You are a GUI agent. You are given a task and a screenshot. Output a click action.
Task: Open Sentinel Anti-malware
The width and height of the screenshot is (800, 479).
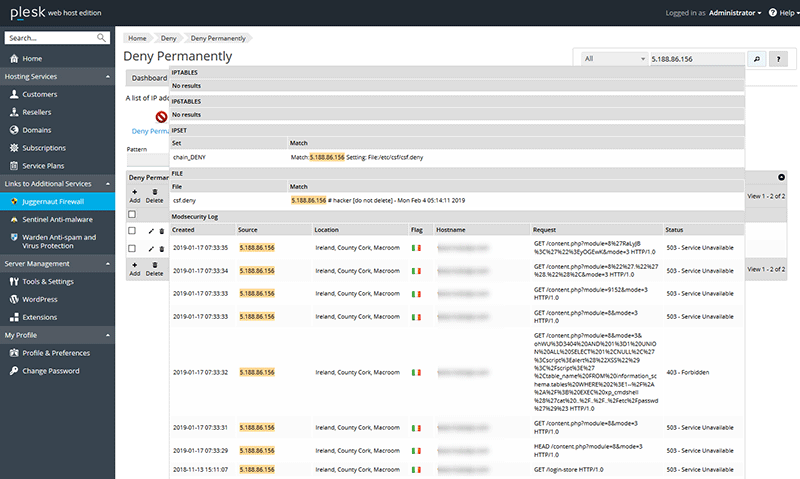click(57, 219)
